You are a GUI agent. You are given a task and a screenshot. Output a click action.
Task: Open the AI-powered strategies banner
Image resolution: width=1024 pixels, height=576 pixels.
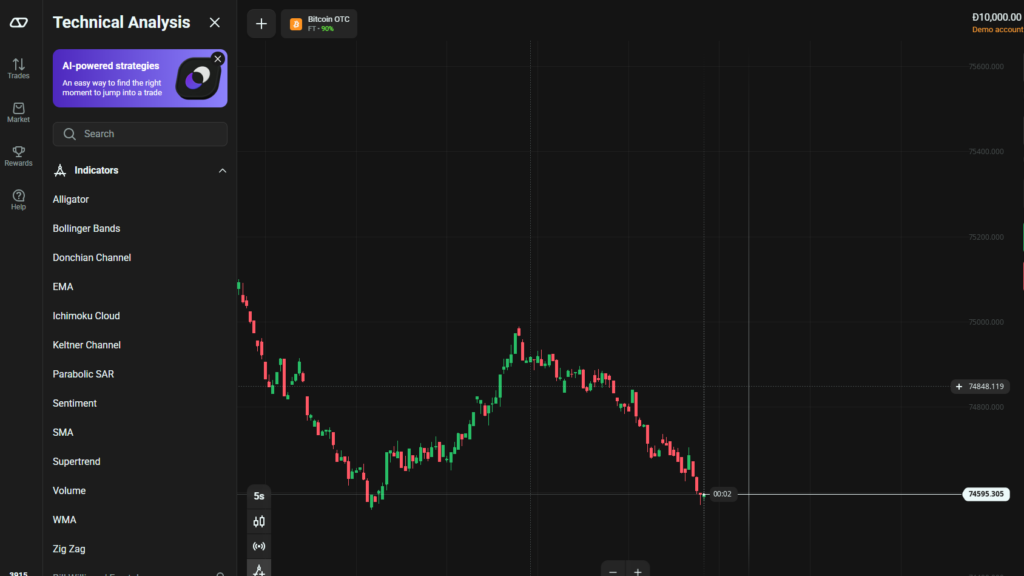coord(140,78)
